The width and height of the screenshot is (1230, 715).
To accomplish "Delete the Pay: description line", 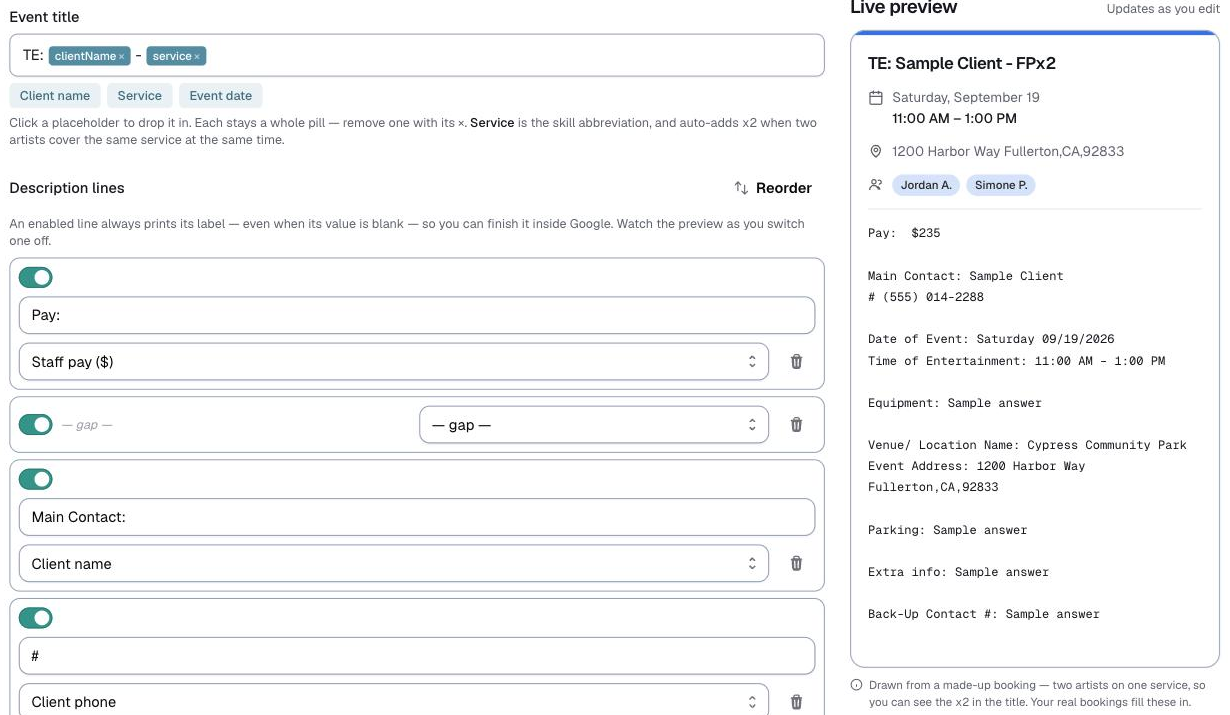I will click(x=796, y=362).
